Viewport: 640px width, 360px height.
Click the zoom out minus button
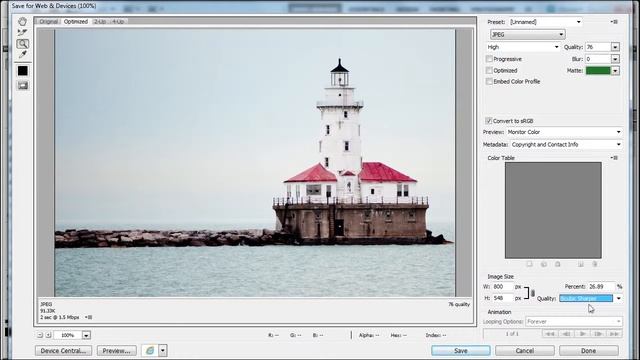40,335
